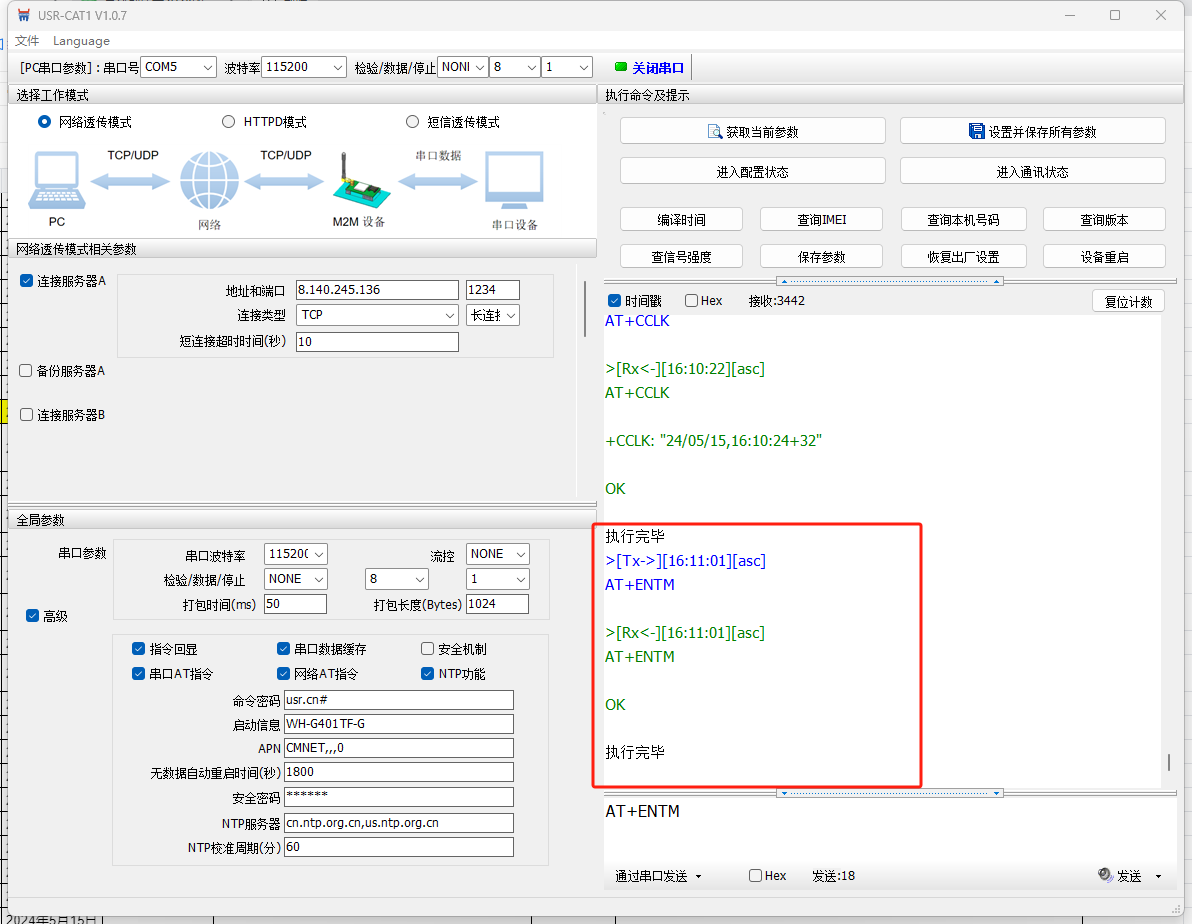Screen dimensions: 1192x924
Task: Open the Language menu
Action: (81, 41)
